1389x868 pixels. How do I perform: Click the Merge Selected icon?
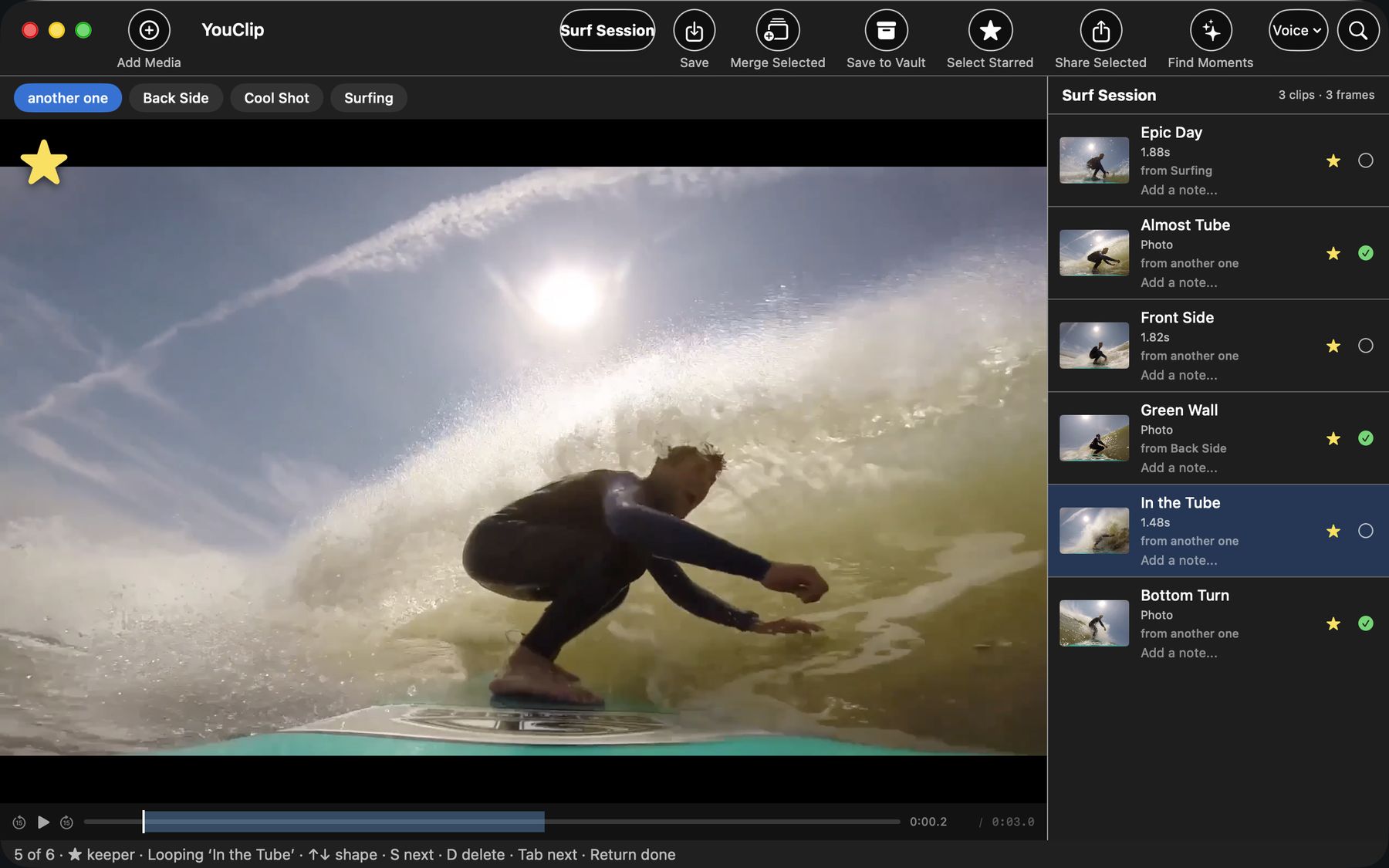(x=777, y=30)
